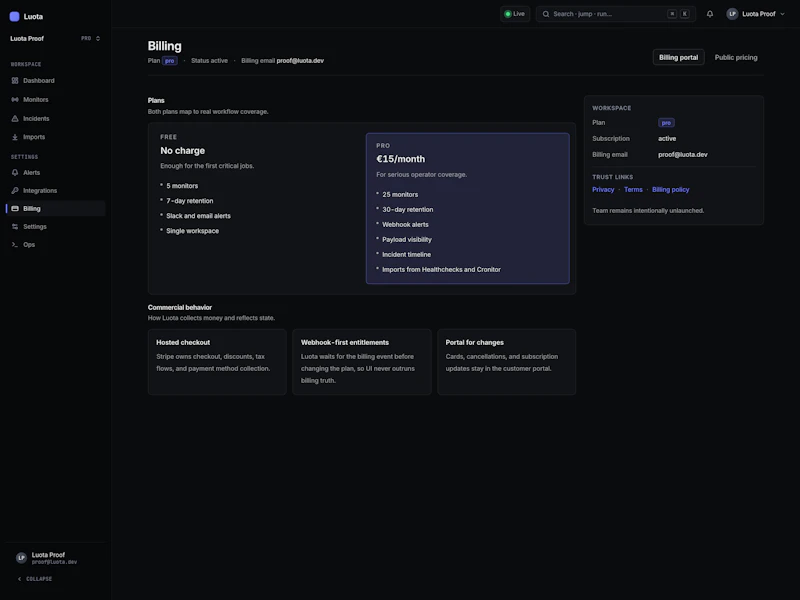Open the Privacy trust link
This screenshot has width=800, height=600.
click(603, 189)
